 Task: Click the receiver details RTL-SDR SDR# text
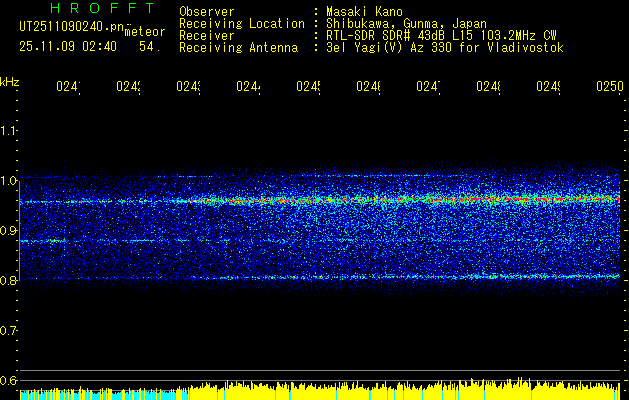(x=441, y=36)
